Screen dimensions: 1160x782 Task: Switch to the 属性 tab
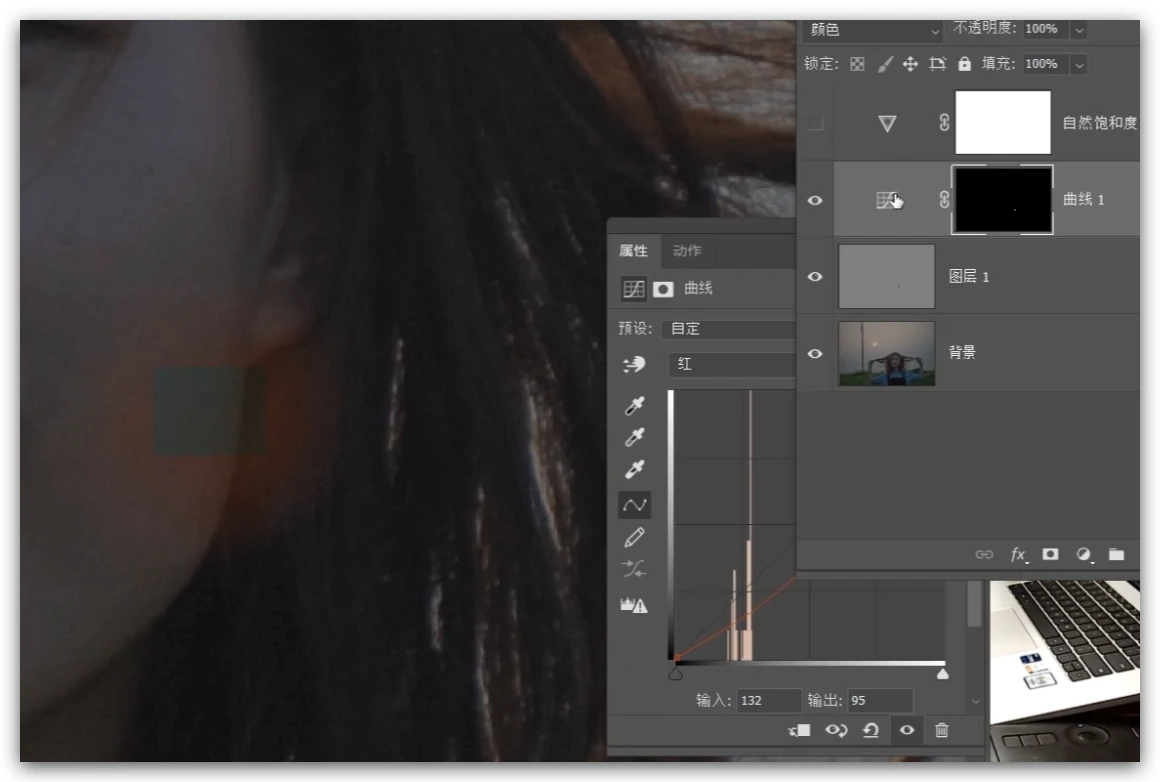point(633,251)
